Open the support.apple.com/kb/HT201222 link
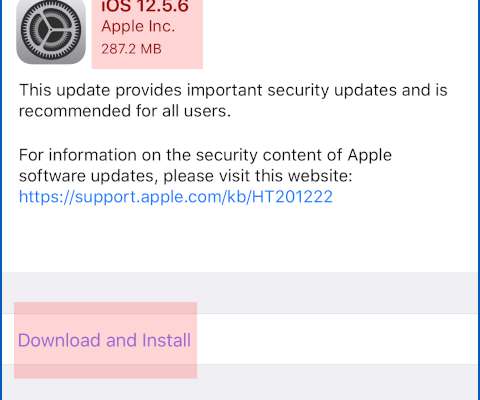Image resolution: width=480 pixels, height=400 pixels. click(176, 197)
